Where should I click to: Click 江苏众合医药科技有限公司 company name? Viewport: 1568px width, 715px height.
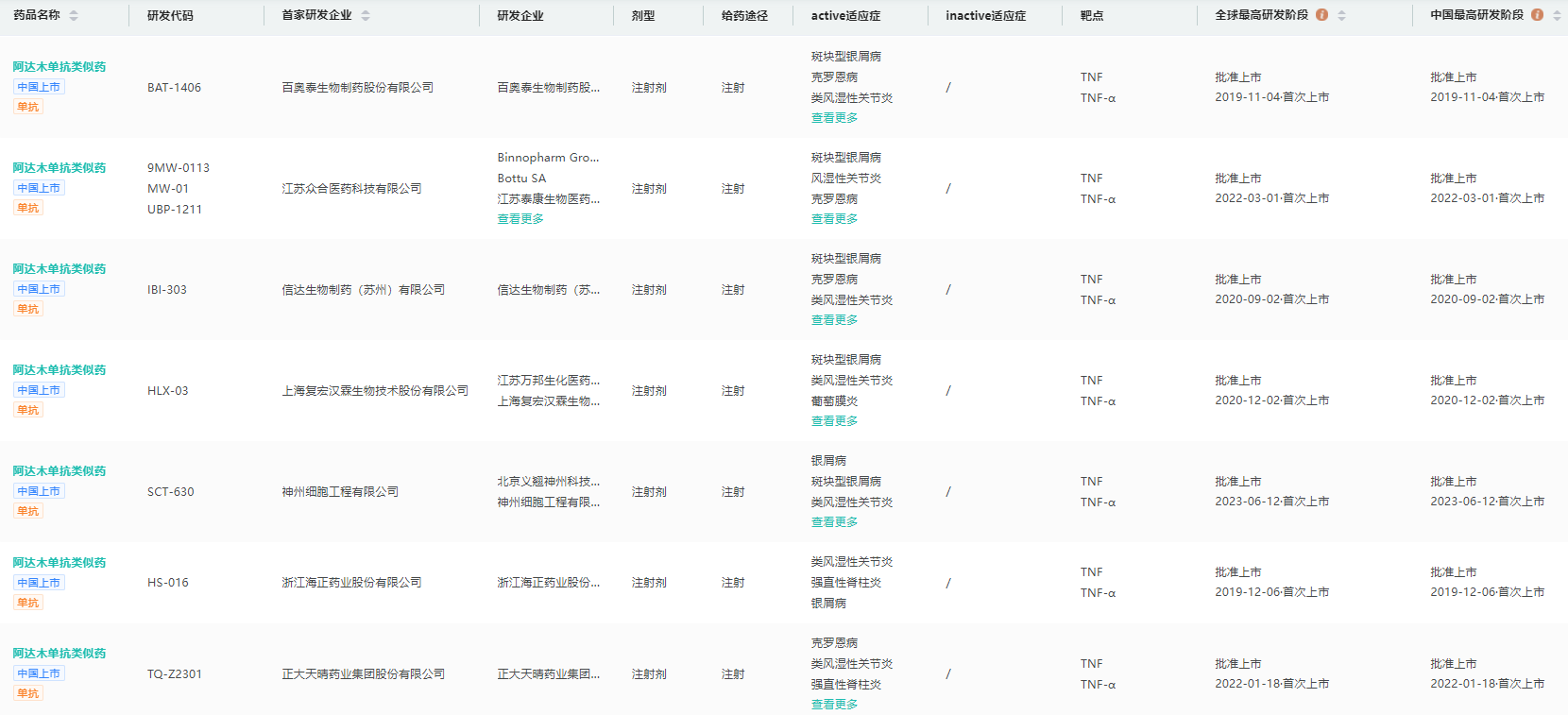(352, 189)
